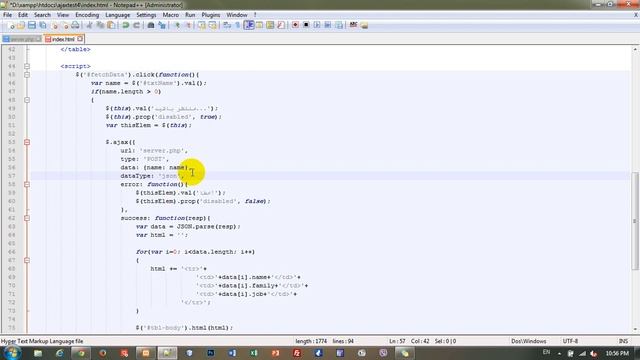Click the New file toolbar icon
The height and width of the screenshot is (360, 640).
(x=11, y=25)
